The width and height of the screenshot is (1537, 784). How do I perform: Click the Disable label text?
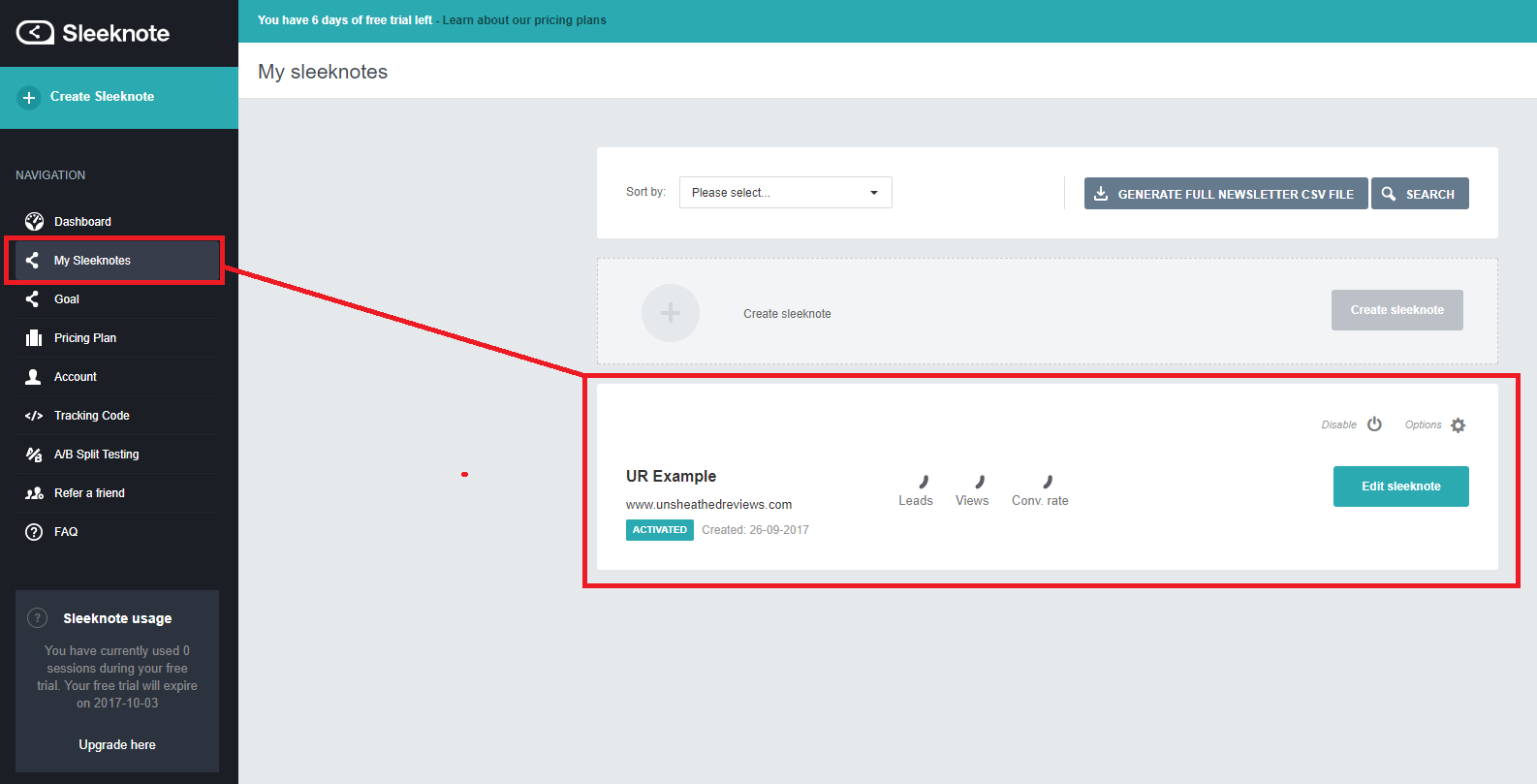tap(1338, 424)
